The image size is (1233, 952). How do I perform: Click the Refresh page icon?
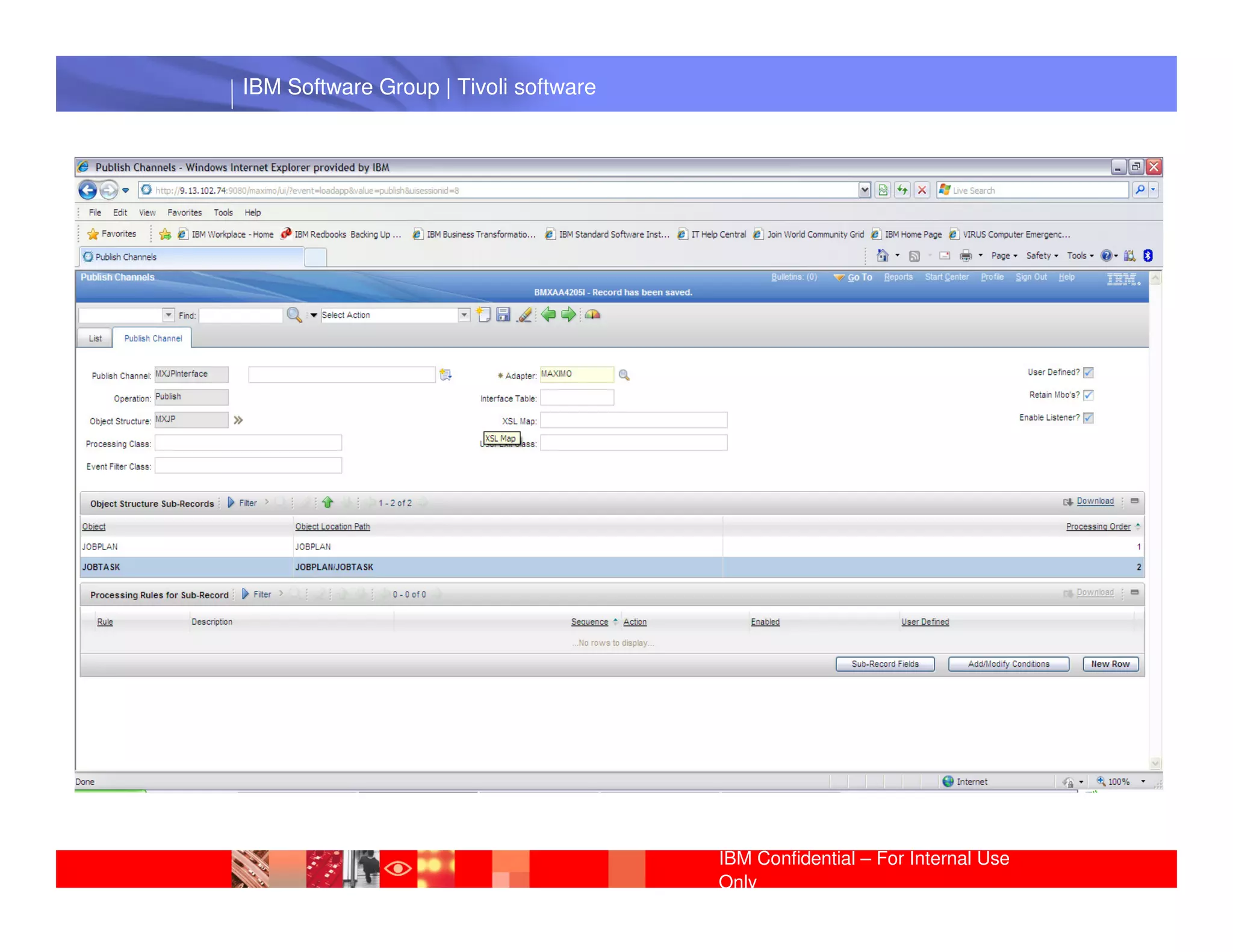pos(902,190)
